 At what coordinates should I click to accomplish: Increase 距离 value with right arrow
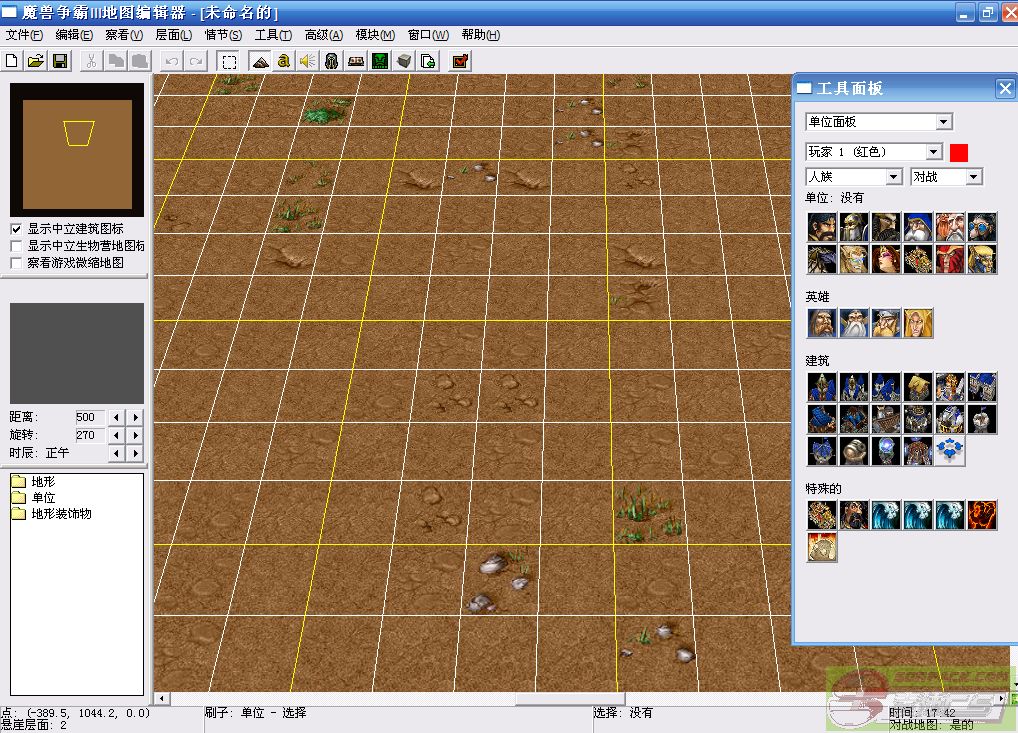coord(135,418)
